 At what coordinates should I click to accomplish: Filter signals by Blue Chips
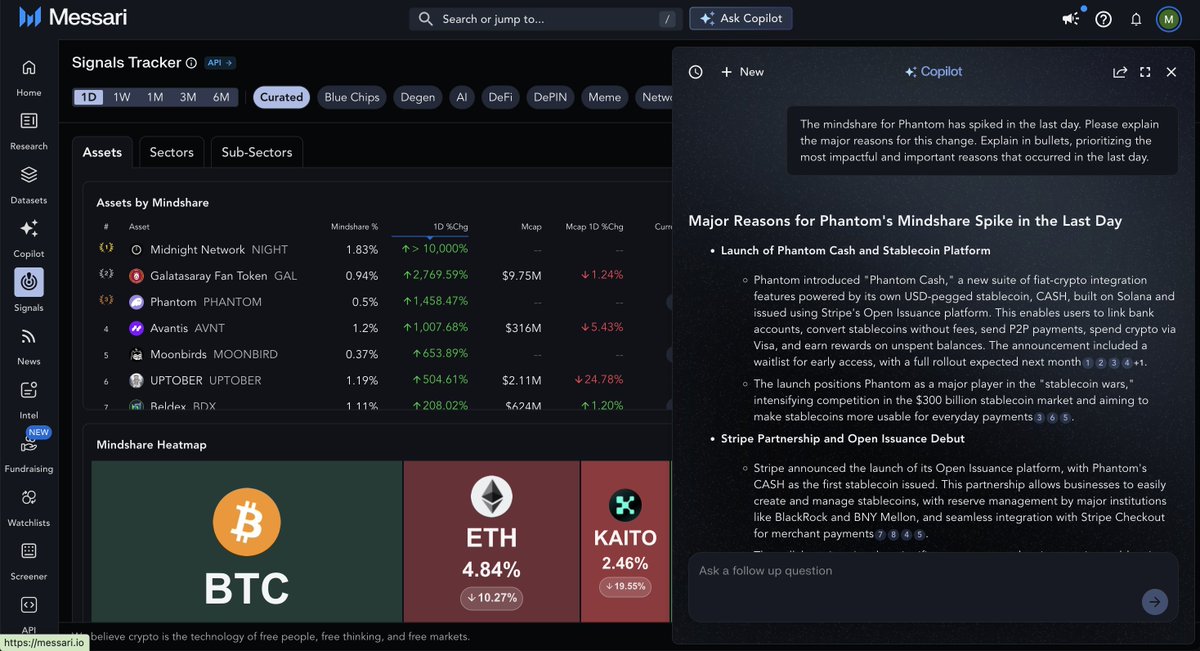click(x=351, y=97)
